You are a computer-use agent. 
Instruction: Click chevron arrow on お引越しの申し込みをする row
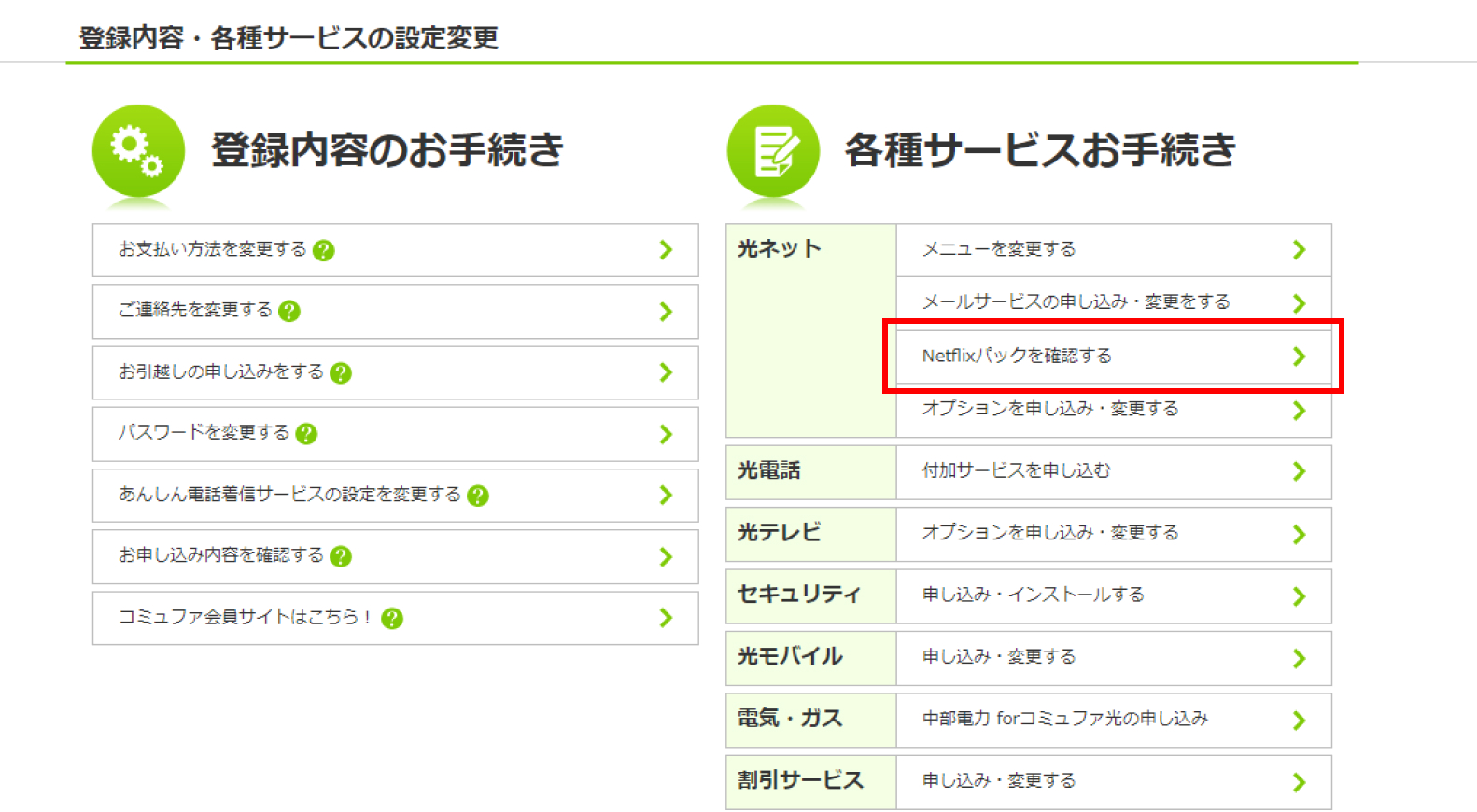[x=666, y=372]
